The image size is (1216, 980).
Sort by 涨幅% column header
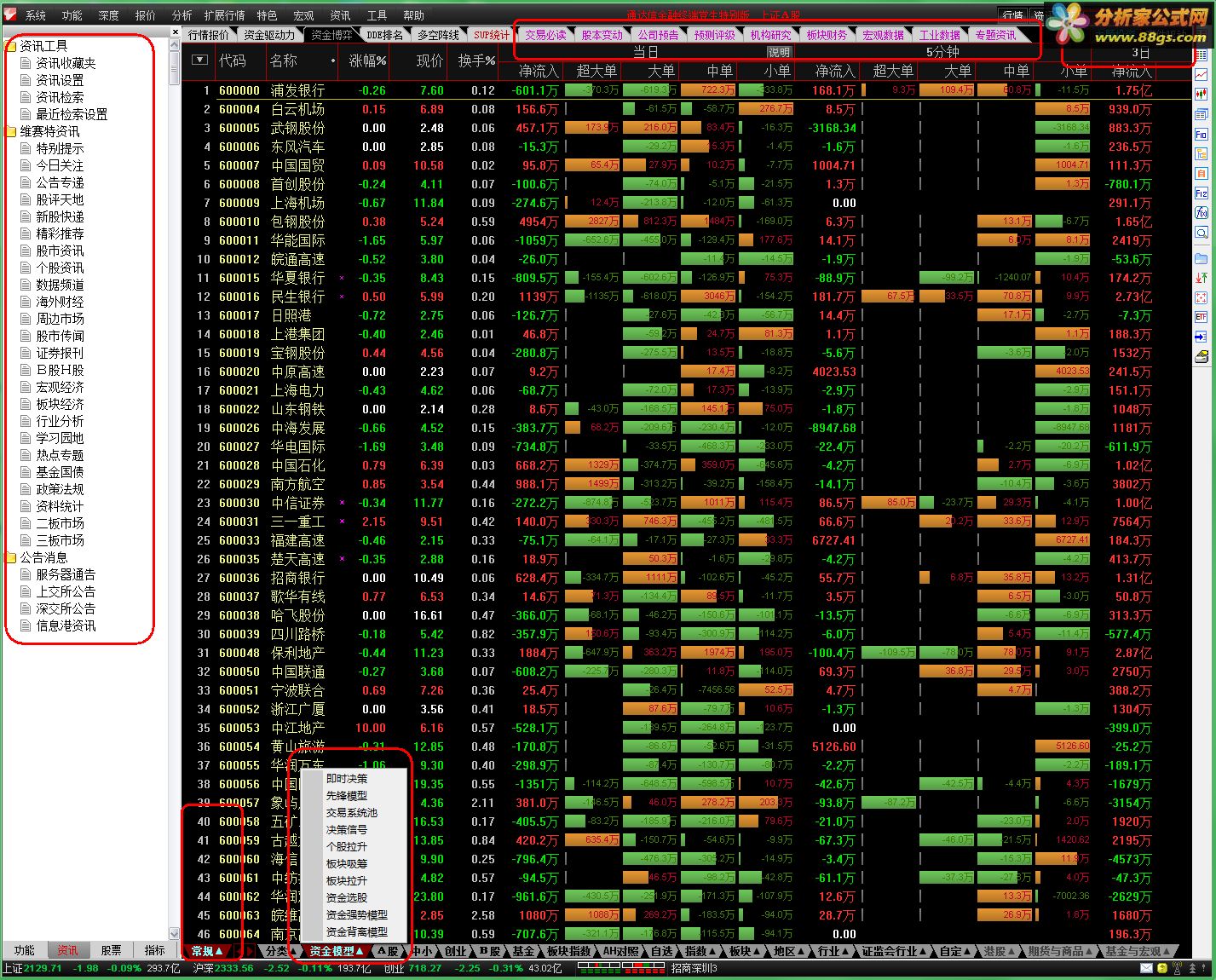click(368, 61)
